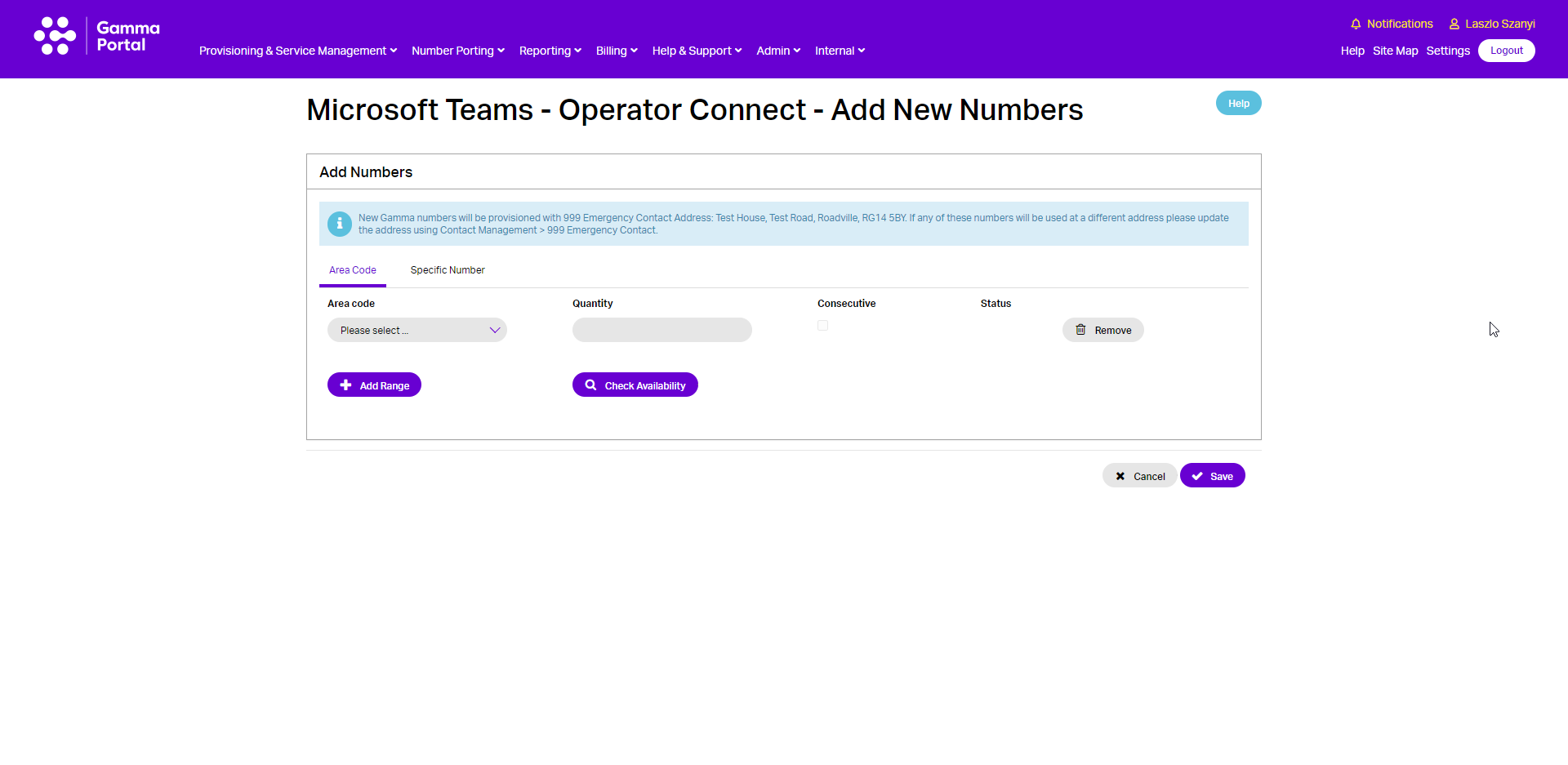Expand the Number Porting menu
The width and height of the screenshot is (1568, 765).
[458, 51]
